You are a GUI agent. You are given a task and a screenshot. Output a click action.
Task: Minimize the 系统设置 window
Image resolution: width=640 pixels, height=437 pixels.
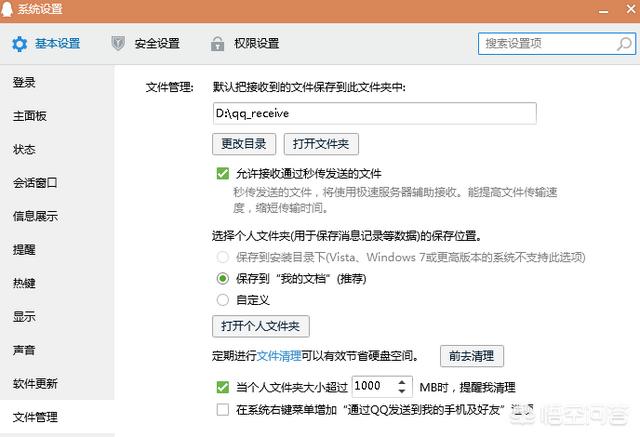603,11
